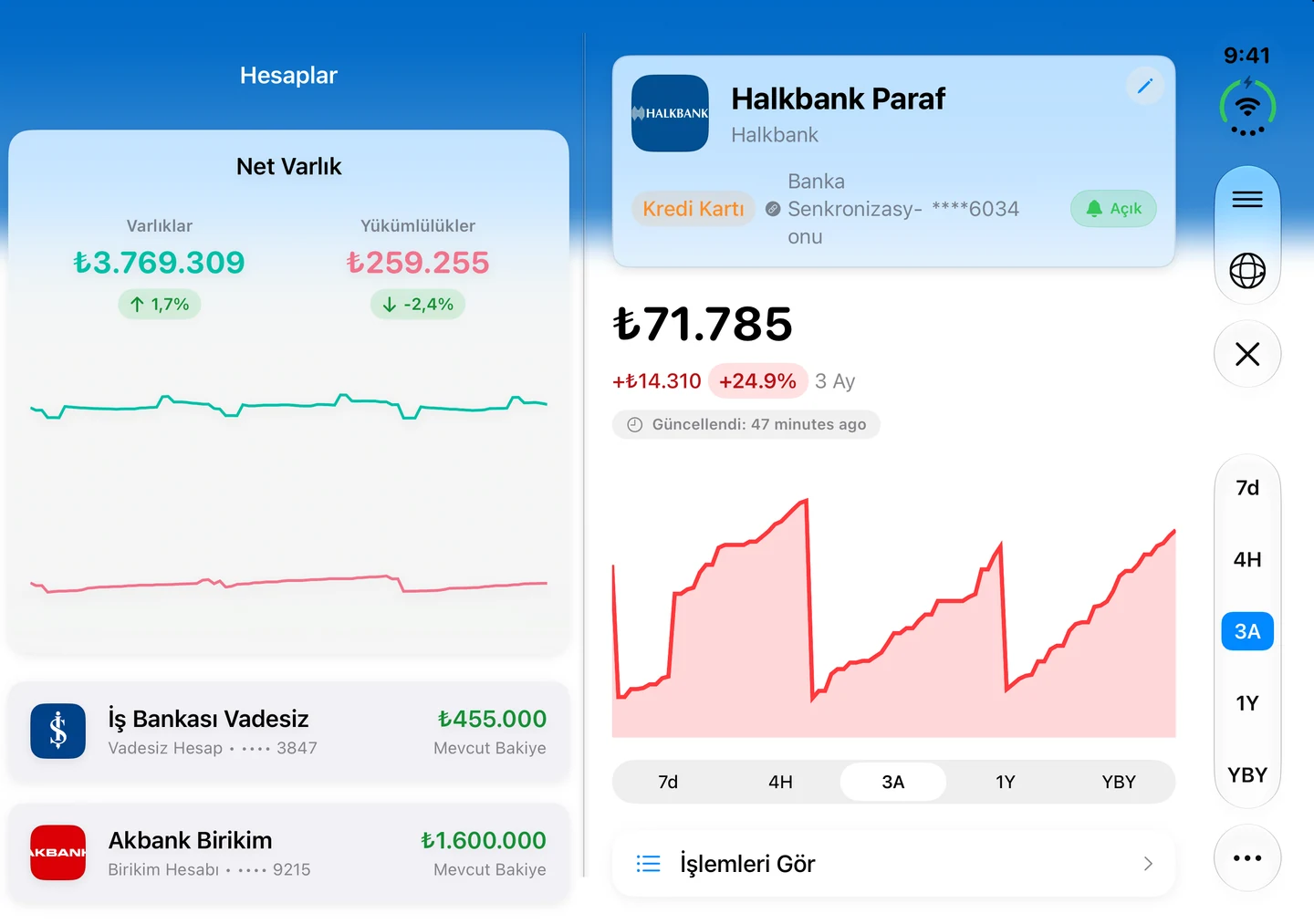
Task: Select 3A range under the chart
Action: pyautogui.click(x=893, y=782)
